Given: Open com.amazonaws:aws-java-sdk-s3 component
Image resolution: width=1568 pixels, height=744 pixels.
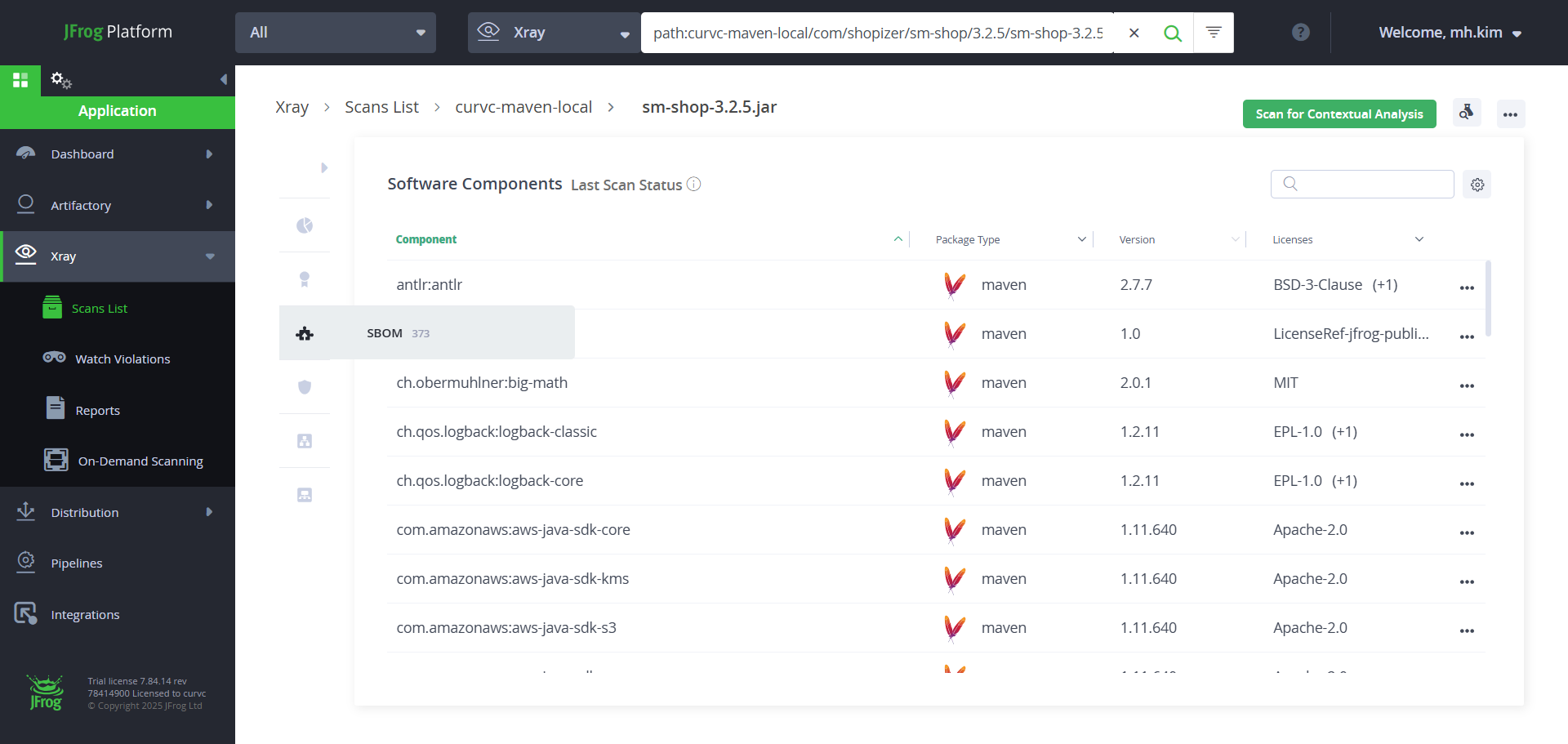Looking at the screenshot, I should click(x=506, y=627).
